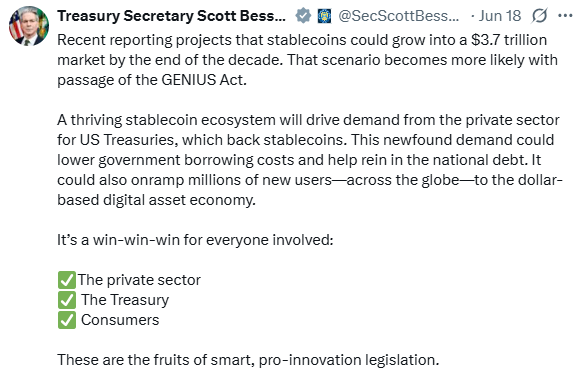This screenshot has height=373, width=585.
Task: Click the gray verified checkmark badge
Action: (303, 16)
